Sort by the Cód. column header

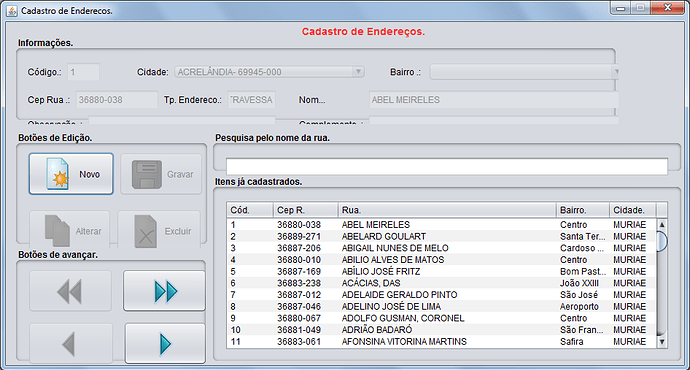[250, 210]
